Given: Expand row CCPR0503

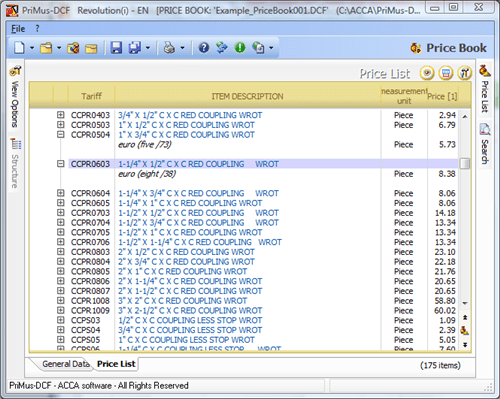Looking at the screenshot, I should (60, 125).
